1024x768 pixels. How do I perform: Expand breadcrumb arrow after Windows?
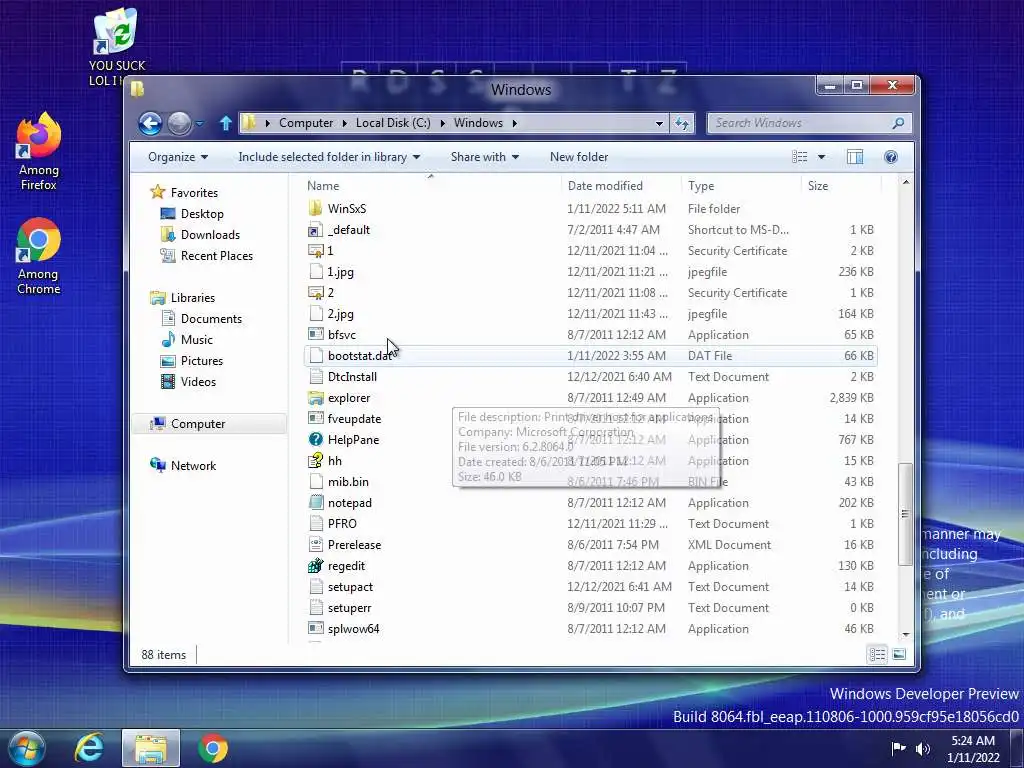(515, 123)
